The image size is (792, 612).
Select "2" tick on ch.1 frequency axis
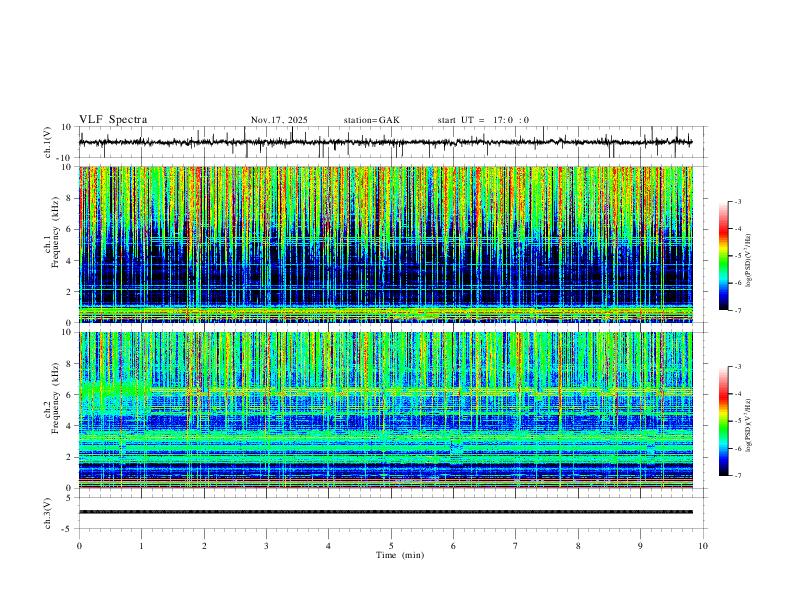(69, 292)
